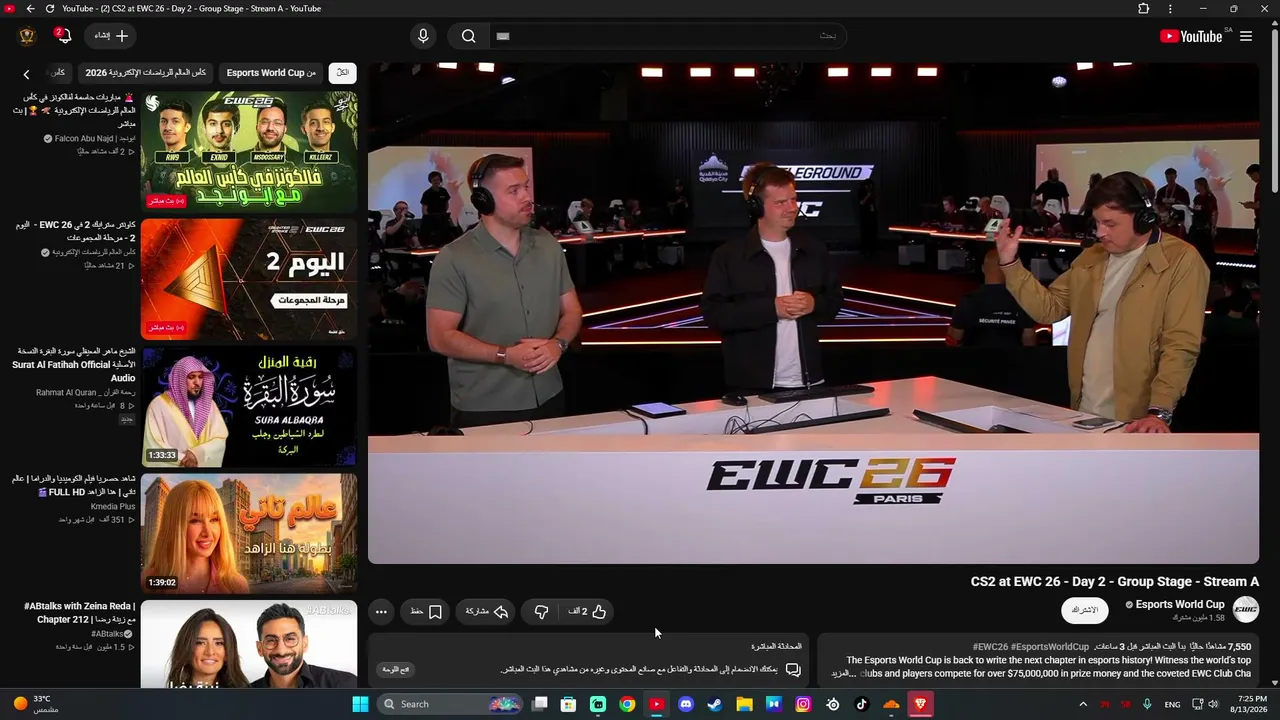Click the search magnifier button
Image resolution: width=1280 pixels, height=720 pixels.
pos(468,36)
